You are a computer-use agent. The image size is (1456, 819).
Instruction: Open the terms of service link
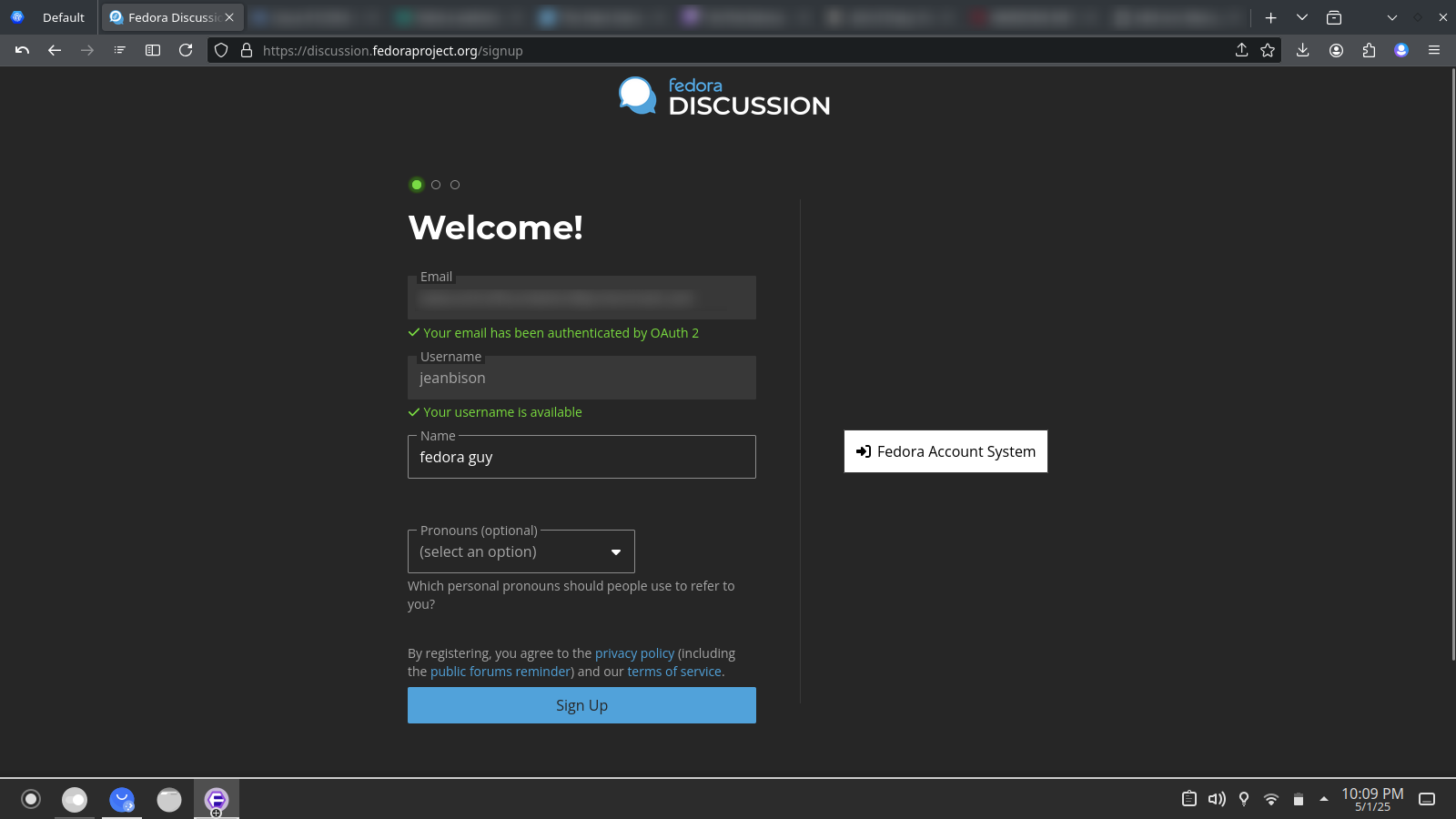pos(674,672)
